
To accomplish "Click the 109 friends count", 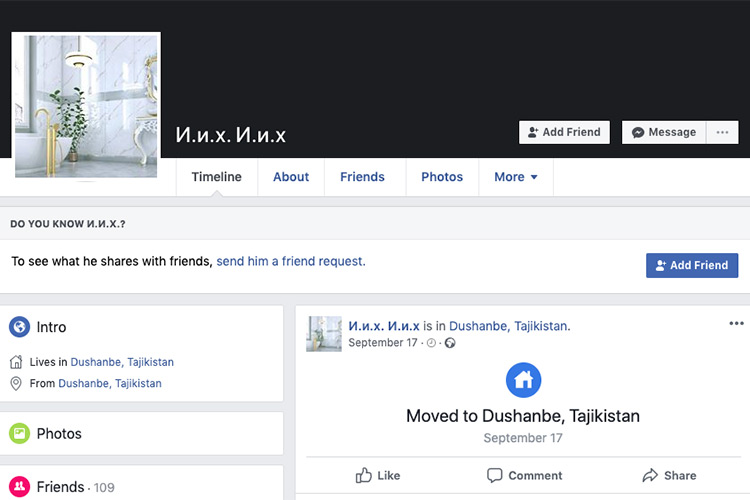I will point(104,488).
